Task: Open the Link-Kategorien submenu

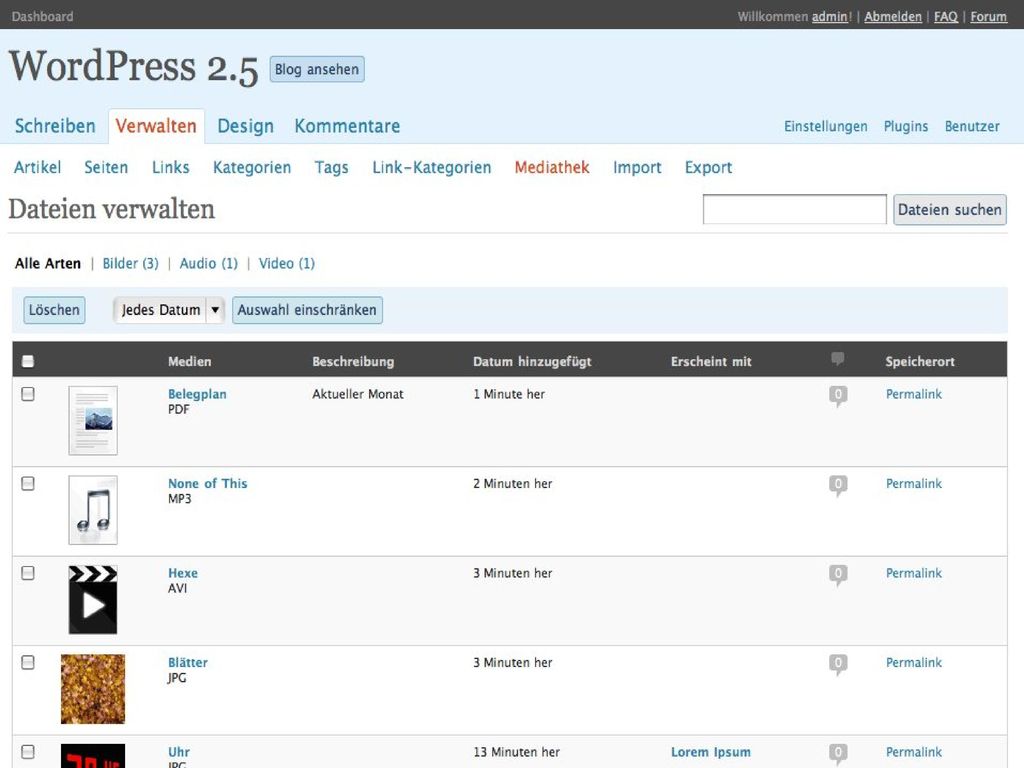Action: [x=432, y=167]
